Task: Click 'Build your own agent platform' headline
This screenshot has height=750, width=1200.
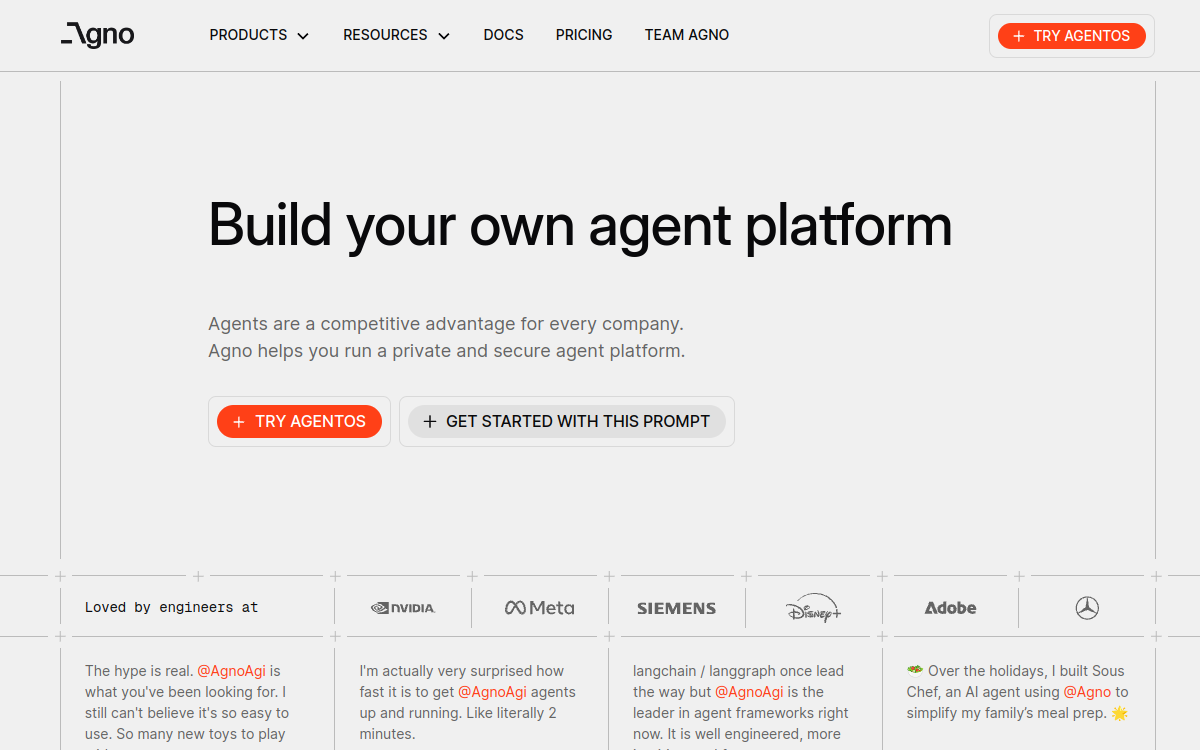Action: point(580,224)
